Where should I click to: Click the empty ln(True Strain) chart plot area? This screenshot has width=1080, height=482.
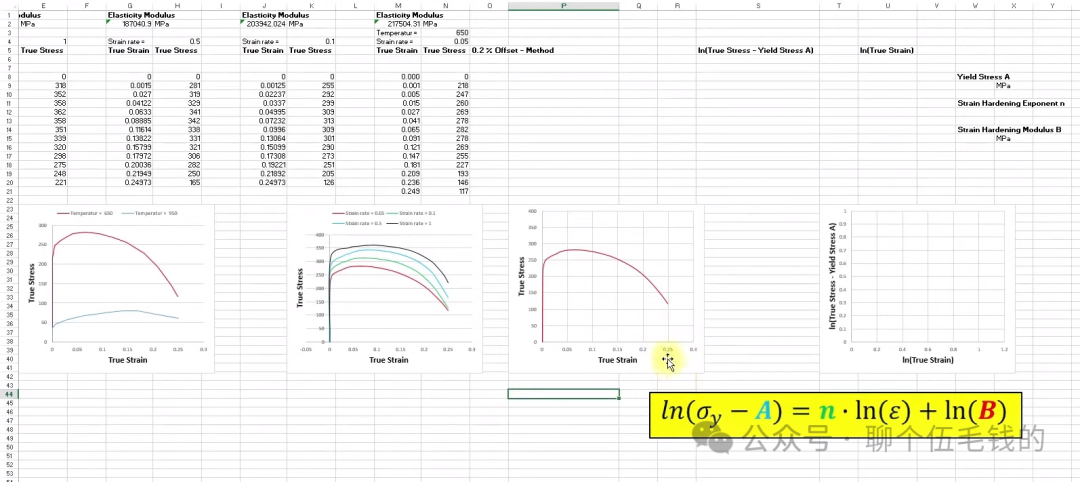pos(926,278)
